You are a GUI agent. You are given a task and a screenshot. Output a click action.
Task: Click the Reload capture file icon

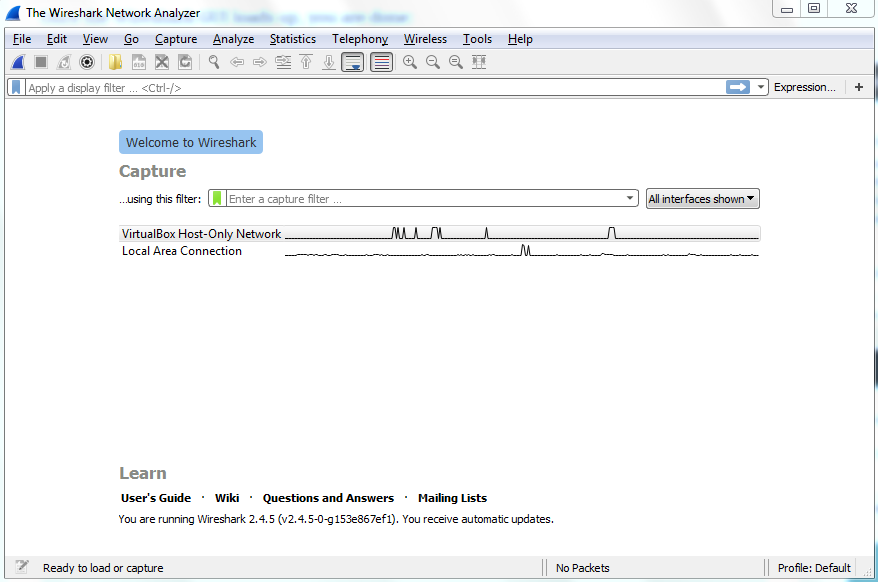(185, 62)
